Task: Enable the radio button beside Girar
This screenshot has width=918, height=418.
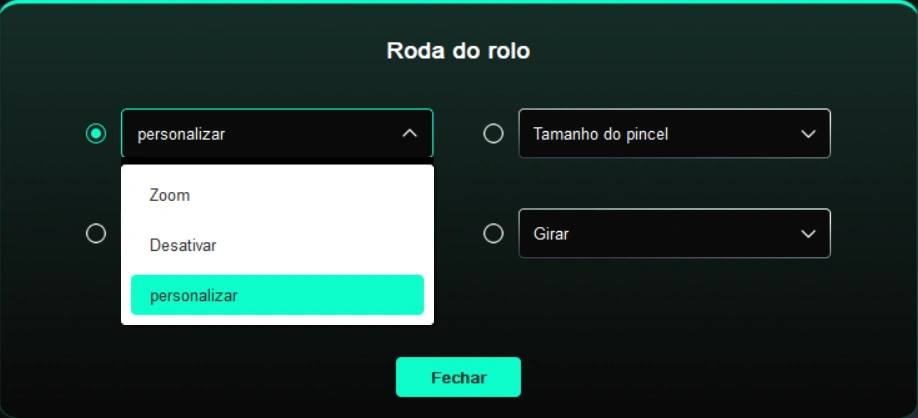Action: pos(493,233)
